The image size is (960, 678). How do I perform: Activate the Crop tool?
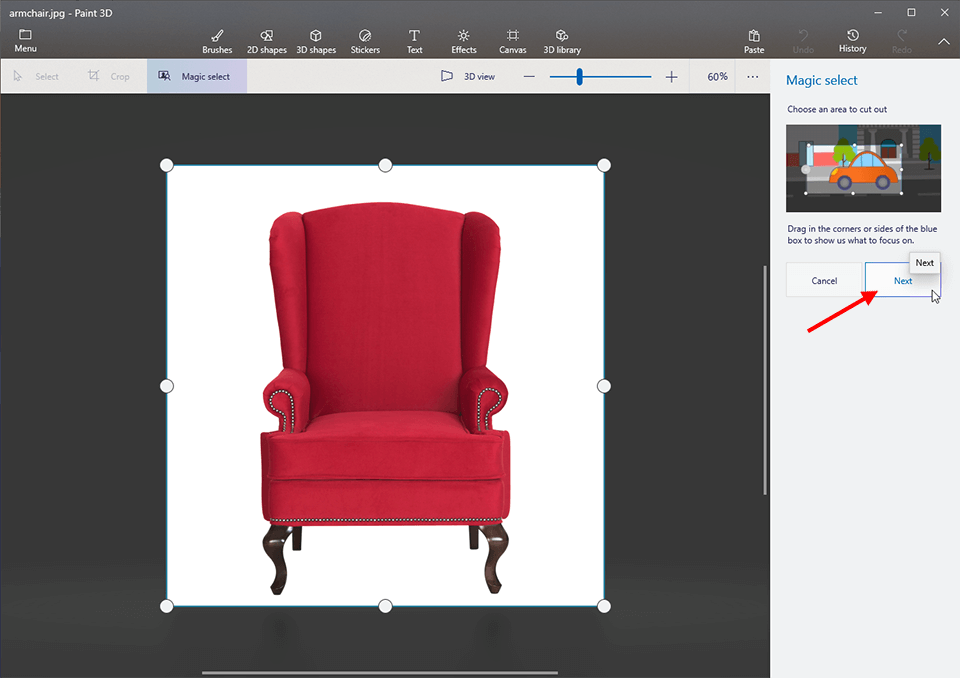[110, 76]
